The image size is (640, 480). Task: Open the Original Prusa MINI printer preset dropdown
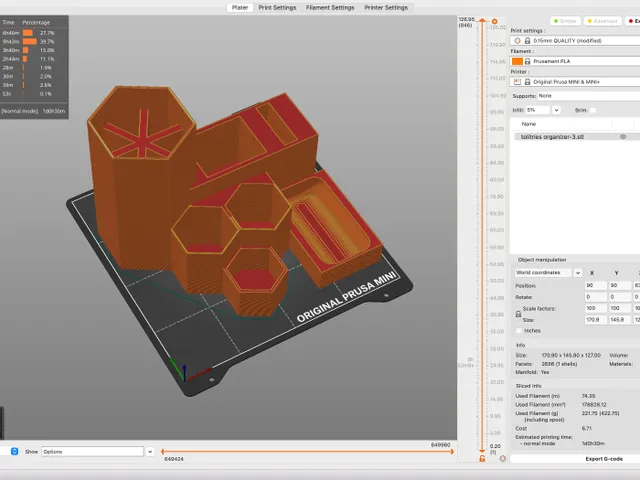coord(575,82)
